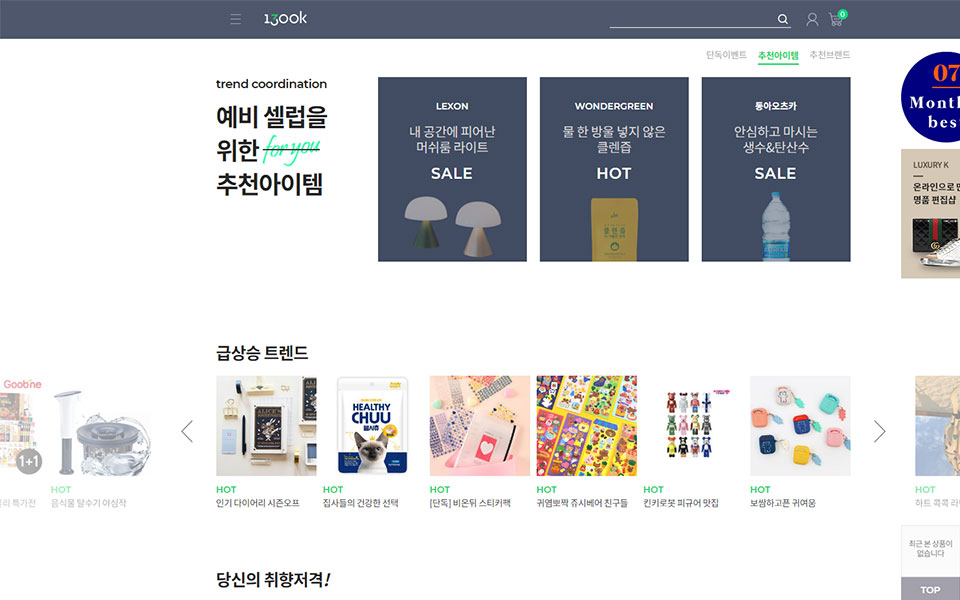The width and height of the screenshot is (960, 600).
Task: Click the 인기 다이어리 시즌오프 link
Action: 258,503
